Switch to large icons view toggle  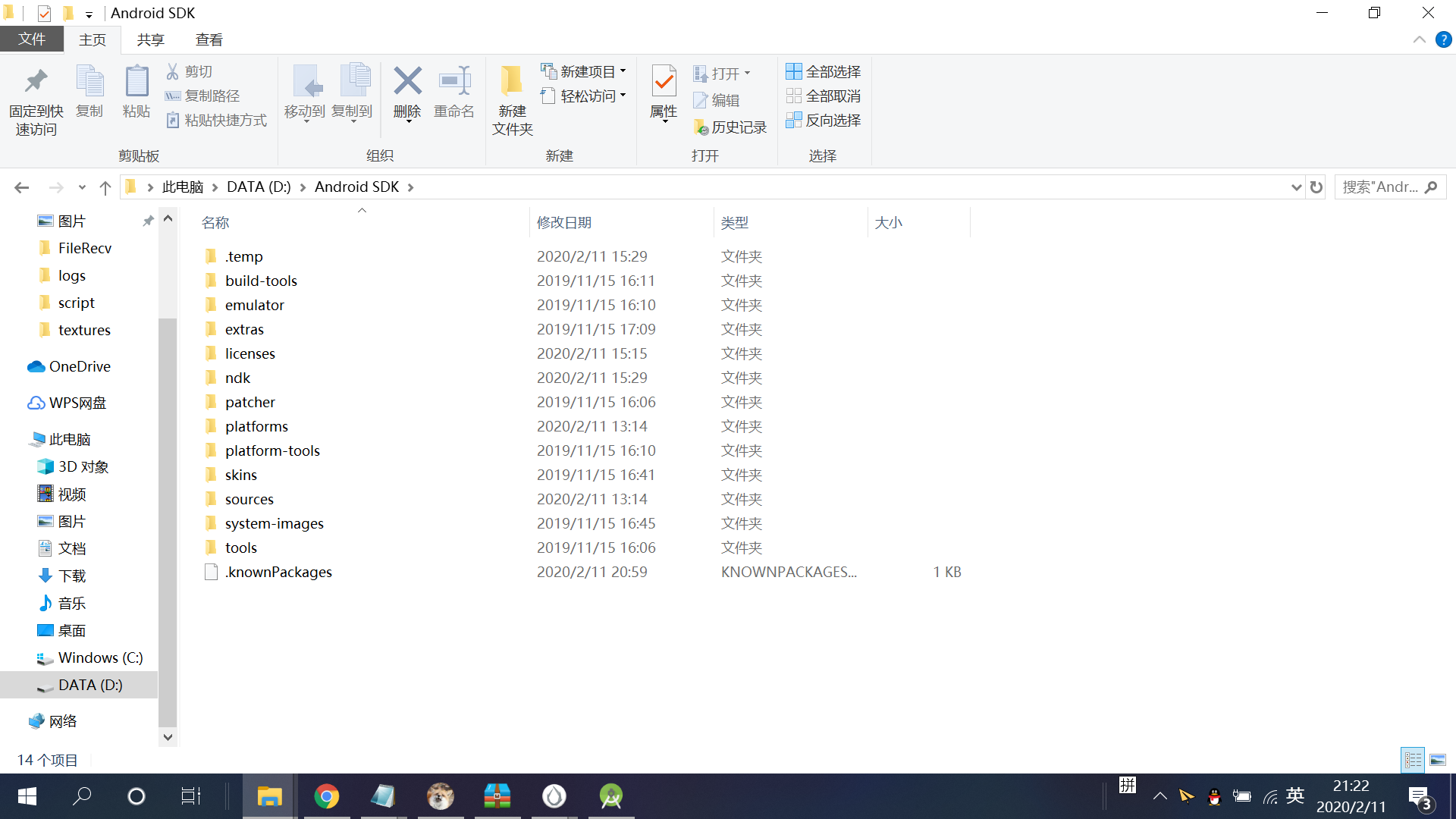[1438, 759]
